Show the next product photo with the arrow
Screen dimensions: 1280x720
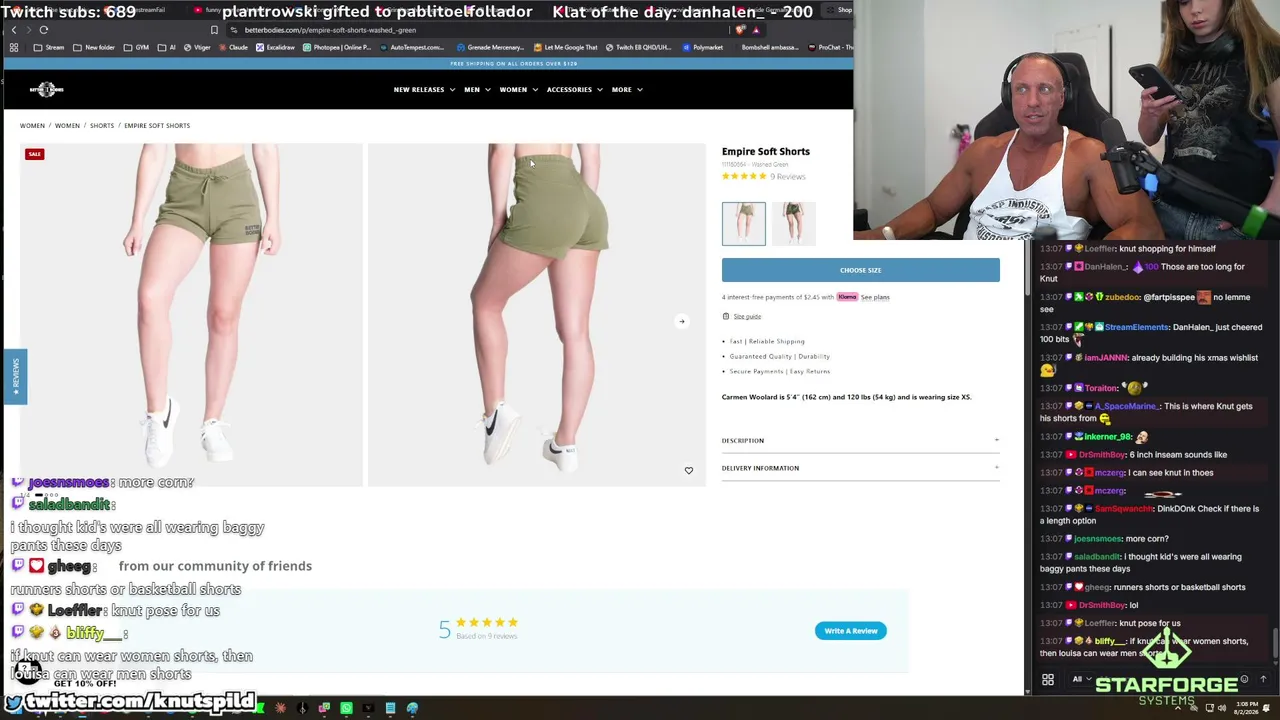tap(681, 321)
